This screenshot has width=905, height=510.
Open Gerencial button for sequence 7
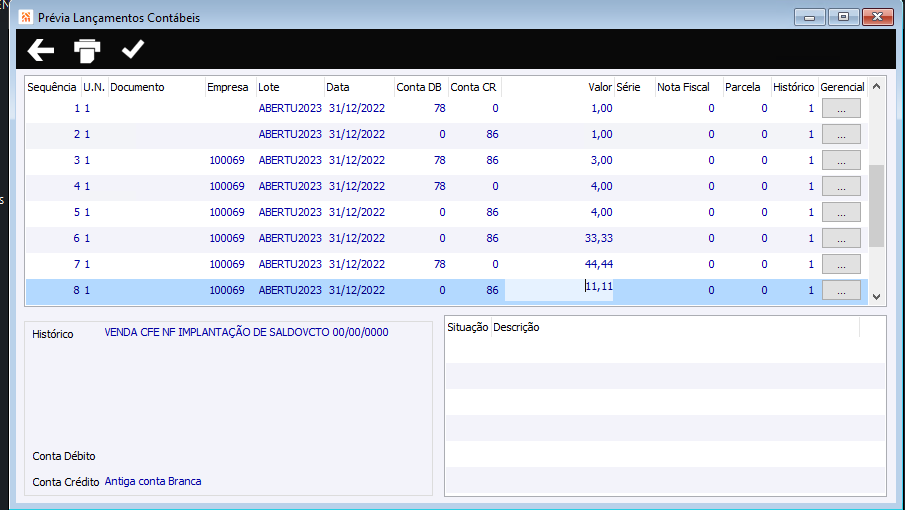[841, 264]
